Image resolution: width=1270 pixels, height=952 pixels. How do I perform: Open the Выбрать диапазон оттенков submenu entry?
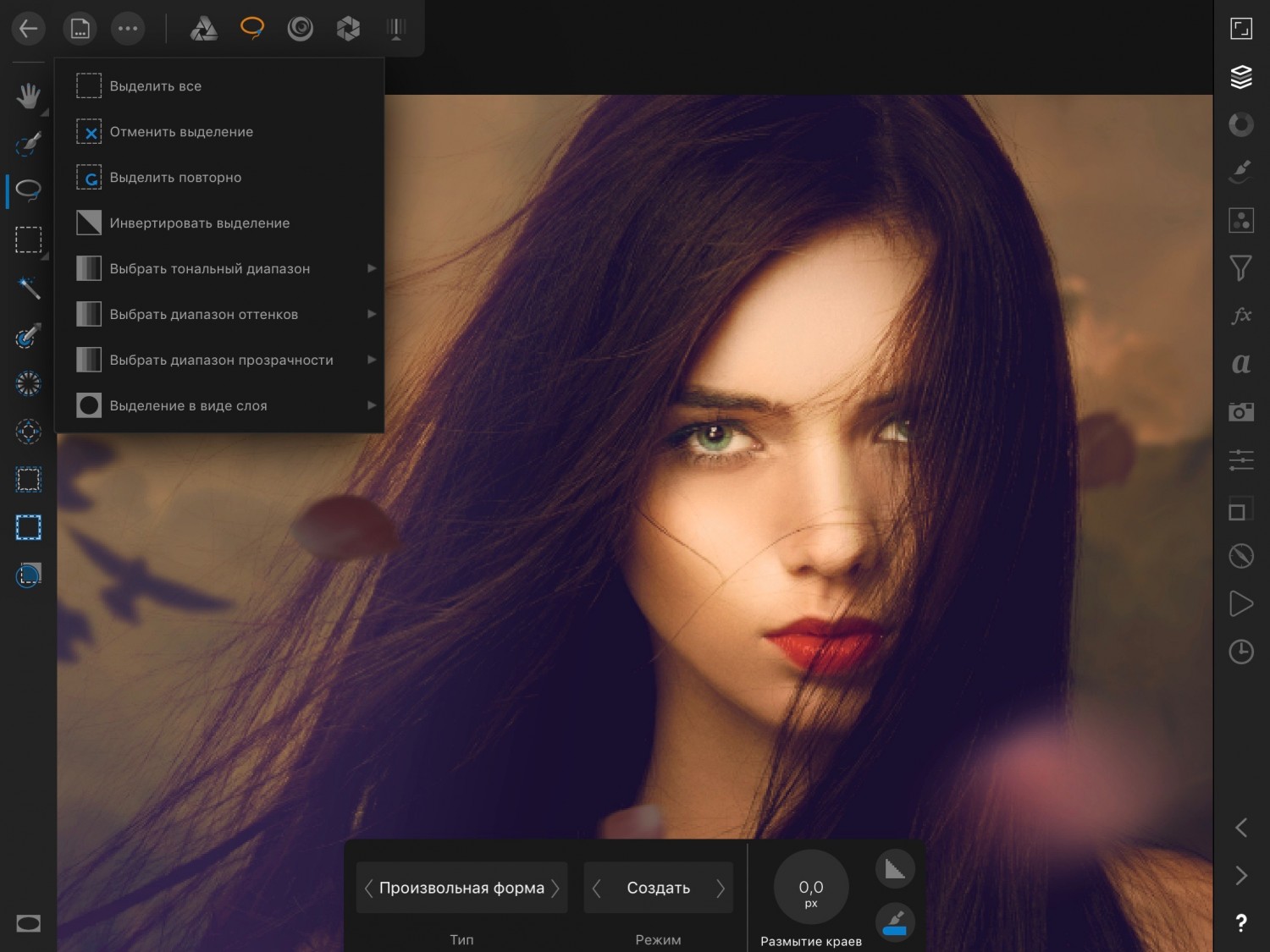tap(219, 315)
